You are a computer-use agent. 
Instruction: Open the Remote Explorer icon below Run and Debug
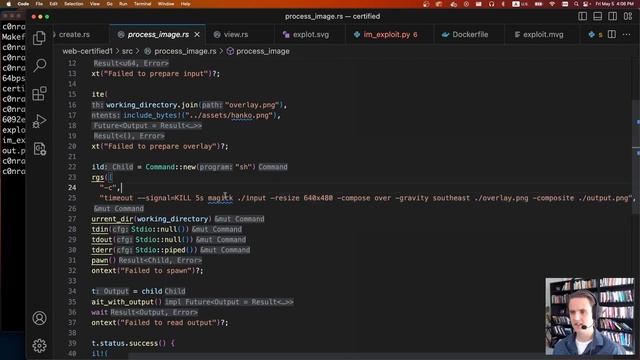point(40,149)
